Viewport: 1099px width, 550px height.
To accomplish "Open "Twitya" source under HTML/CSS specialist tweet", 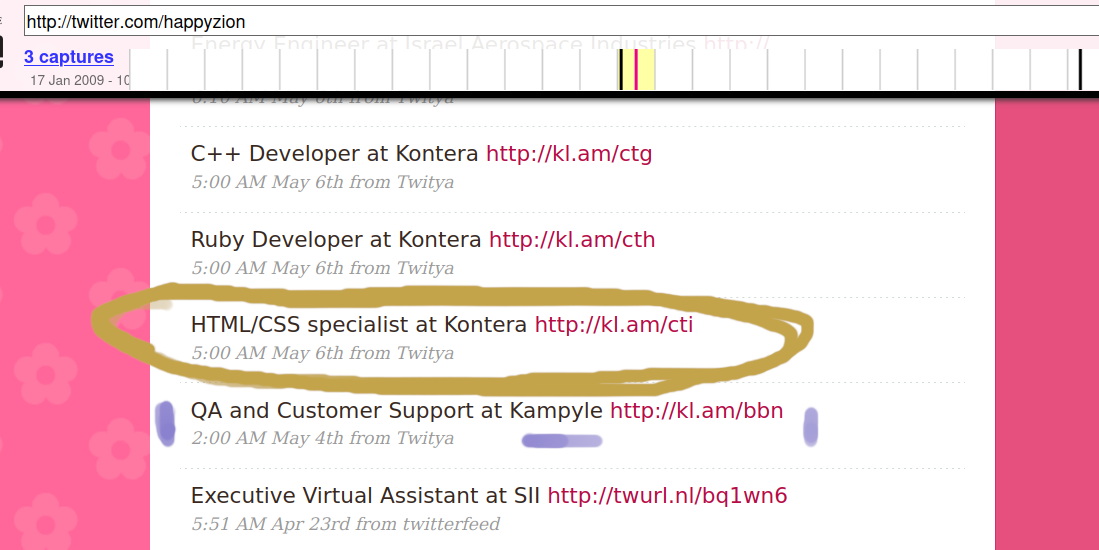I will coord(425,353).
